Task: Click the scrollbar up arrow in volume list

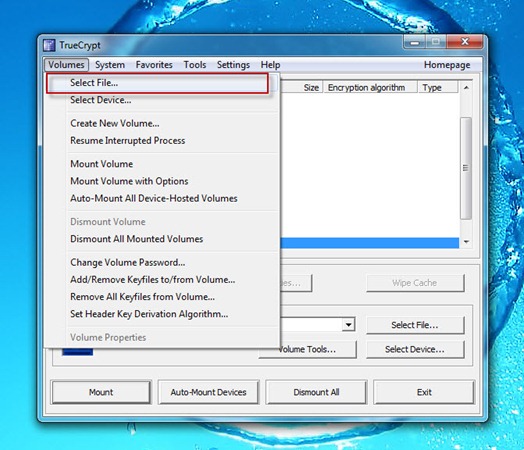Action: click(466, 88)
